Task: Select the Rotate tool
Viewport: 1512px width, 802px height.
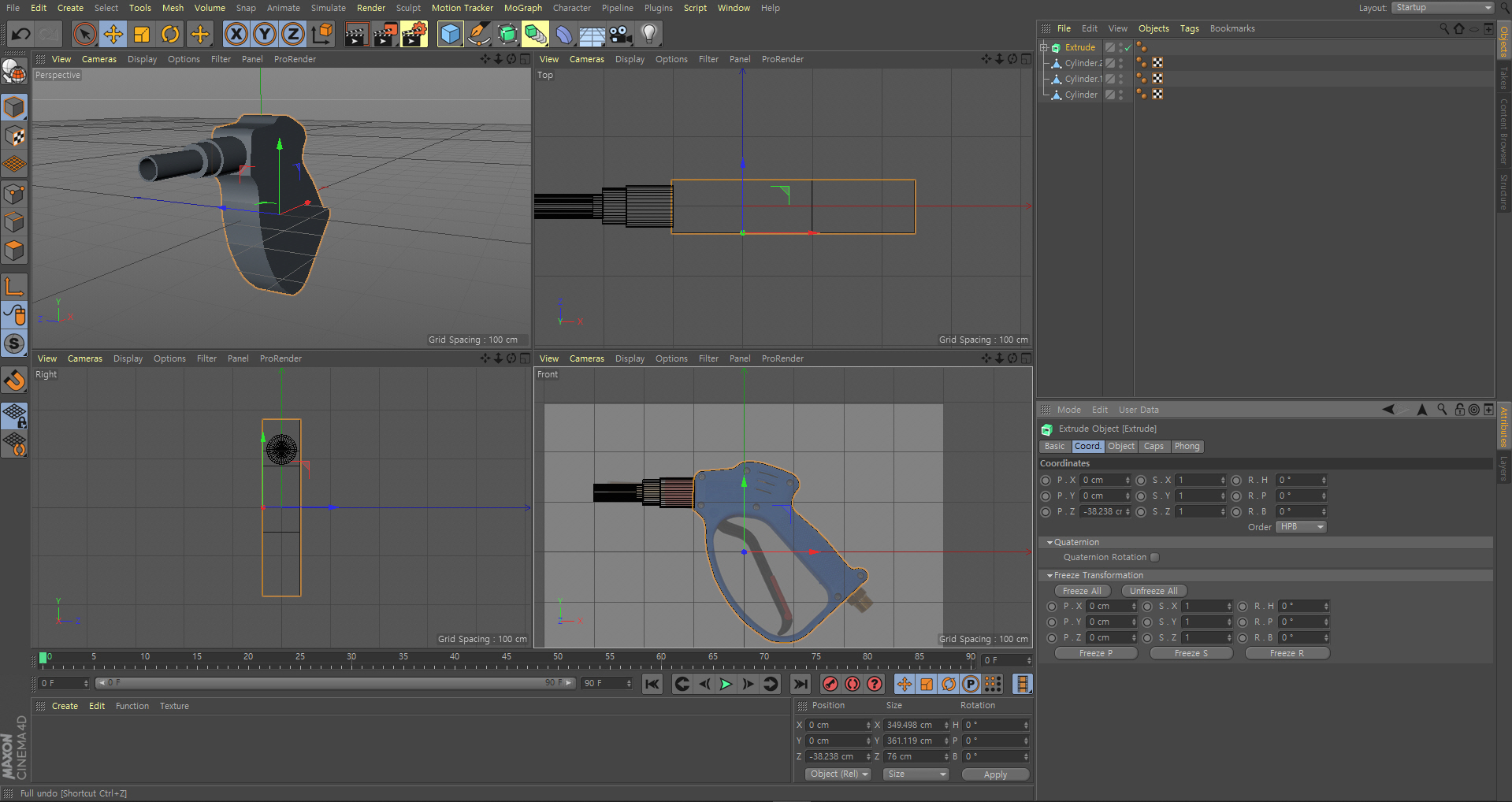Action: click(x=170, y=34)
